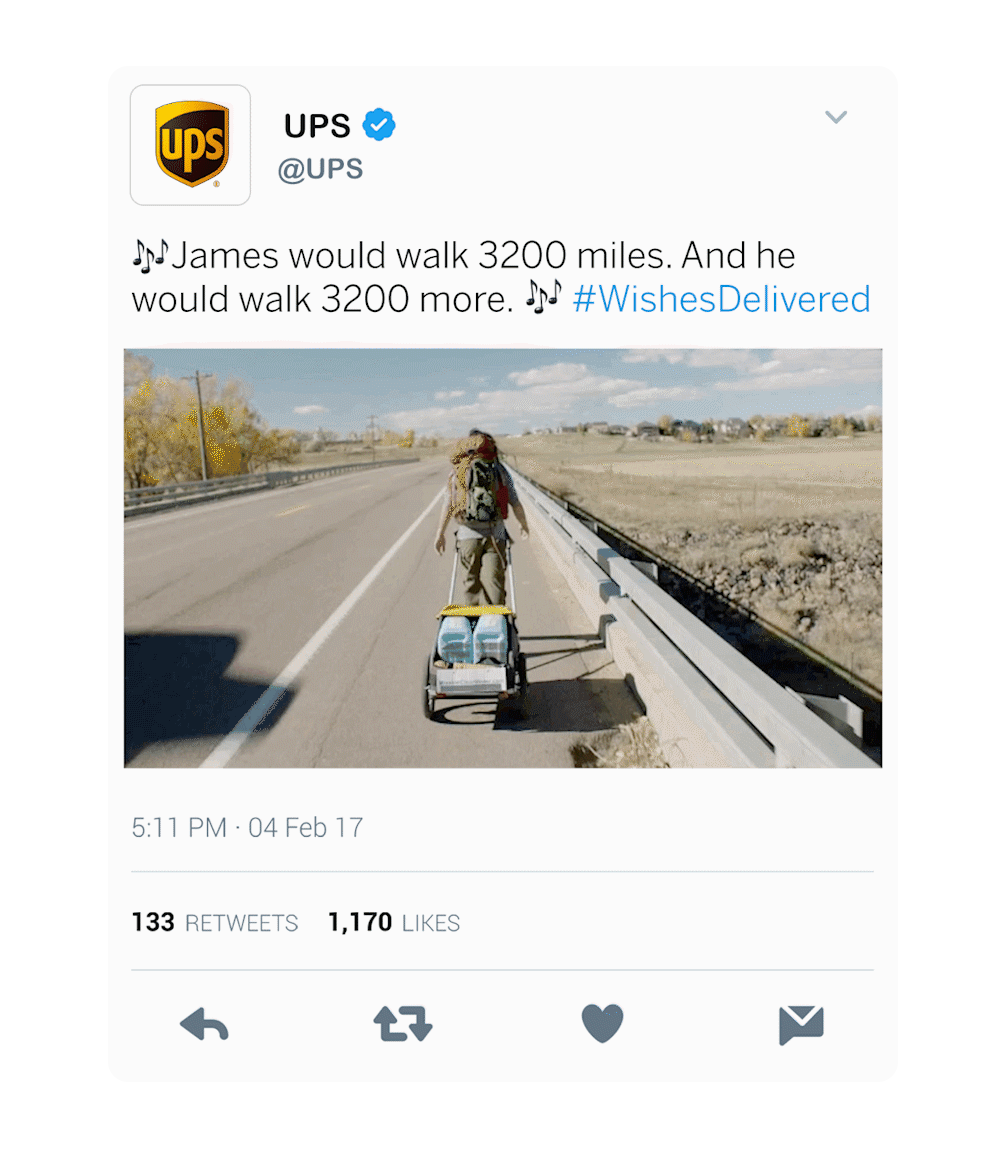Screen dimensions: 1000x1168
Task: Click the music notes emoji after more
Action: [x=544, y=296]
